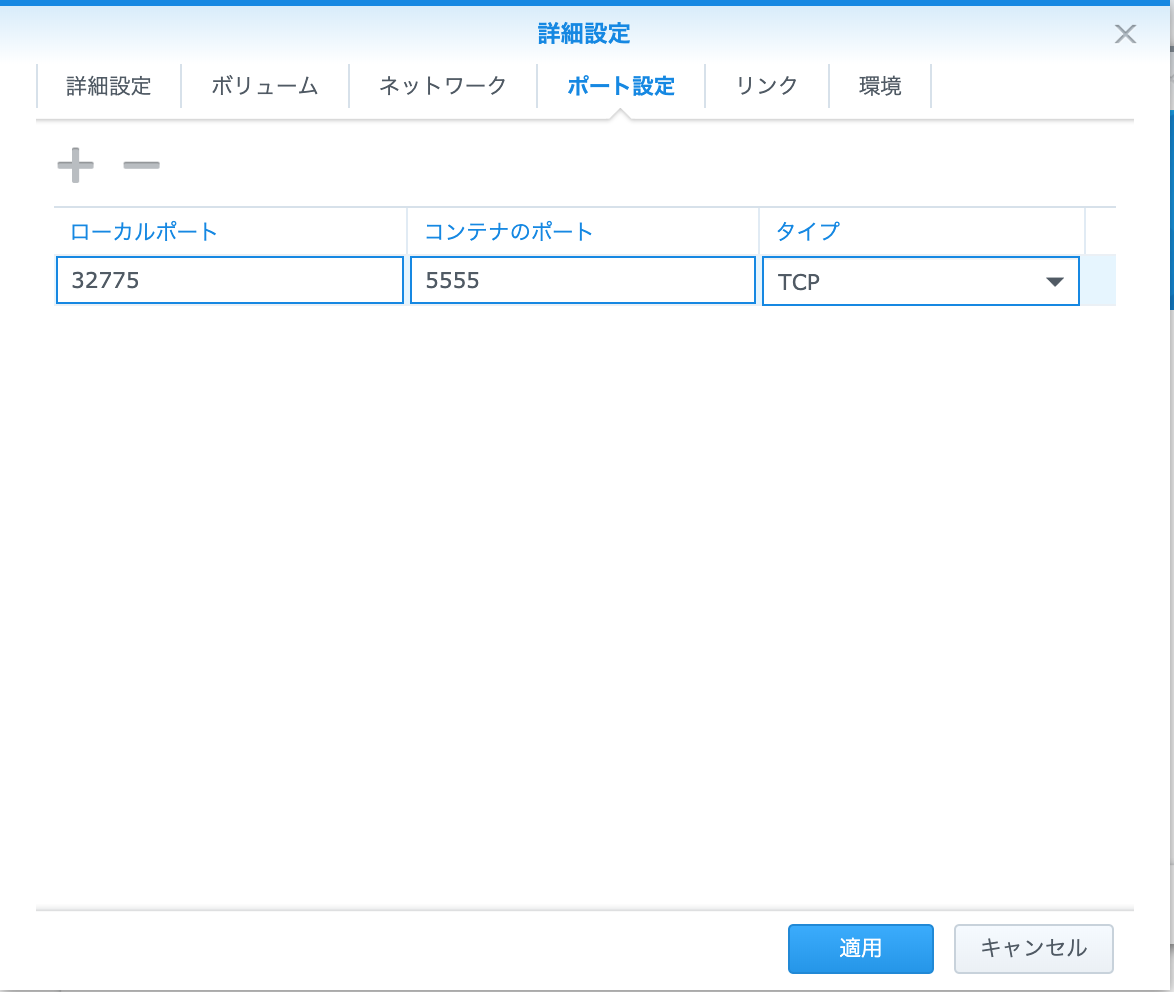Stay on the ポート設定 tab
This screenshot has height=992, width=1174.
tap(620, 86)
